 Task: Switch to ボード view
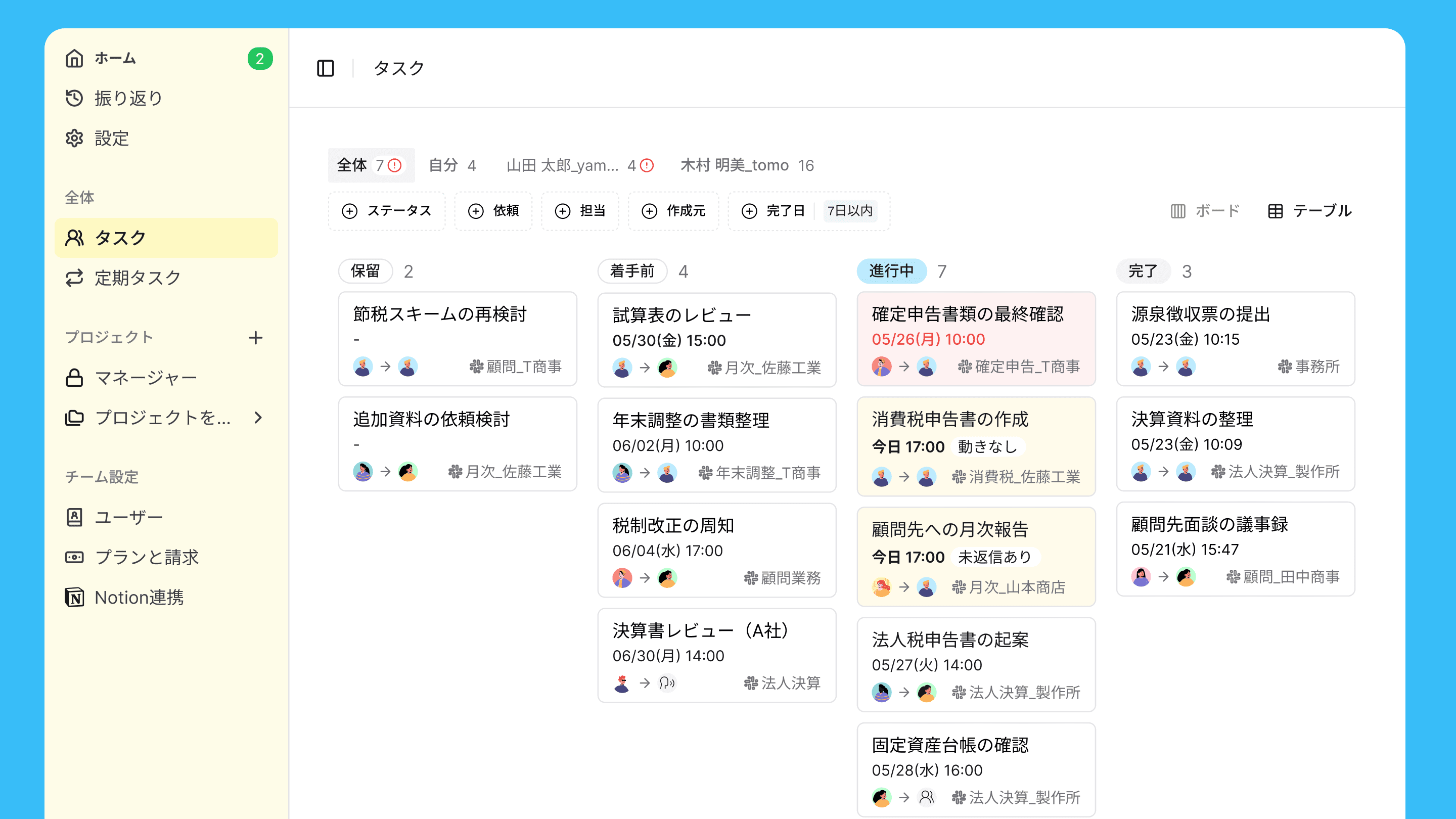(1204, 211)
